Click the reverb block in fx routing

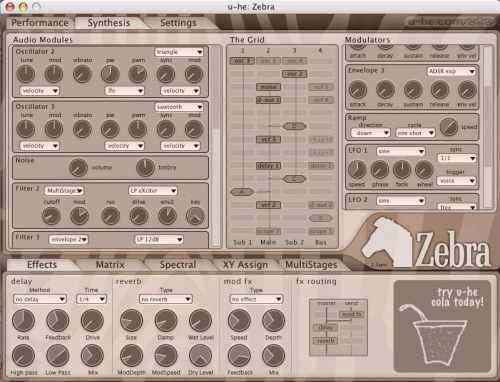click(x=326, y=341)
